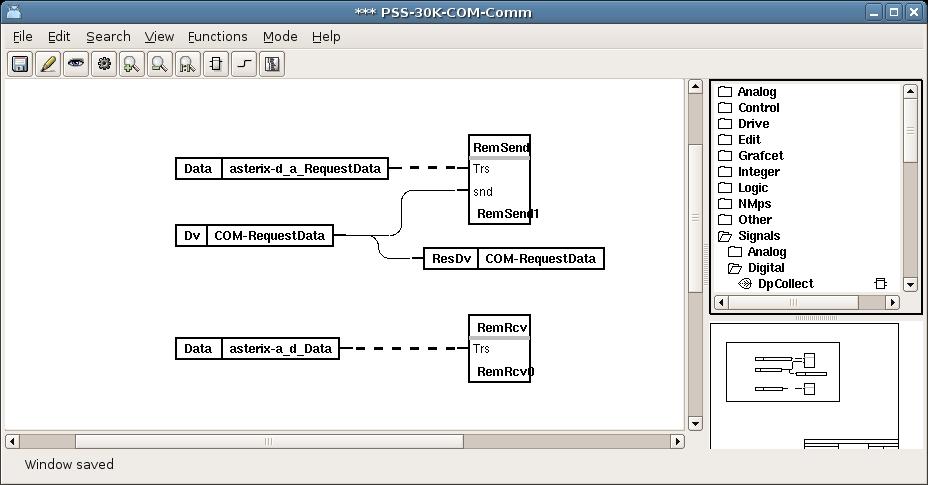Click the 'Window saved' status message
928x485 pixels.
point(69,465)
